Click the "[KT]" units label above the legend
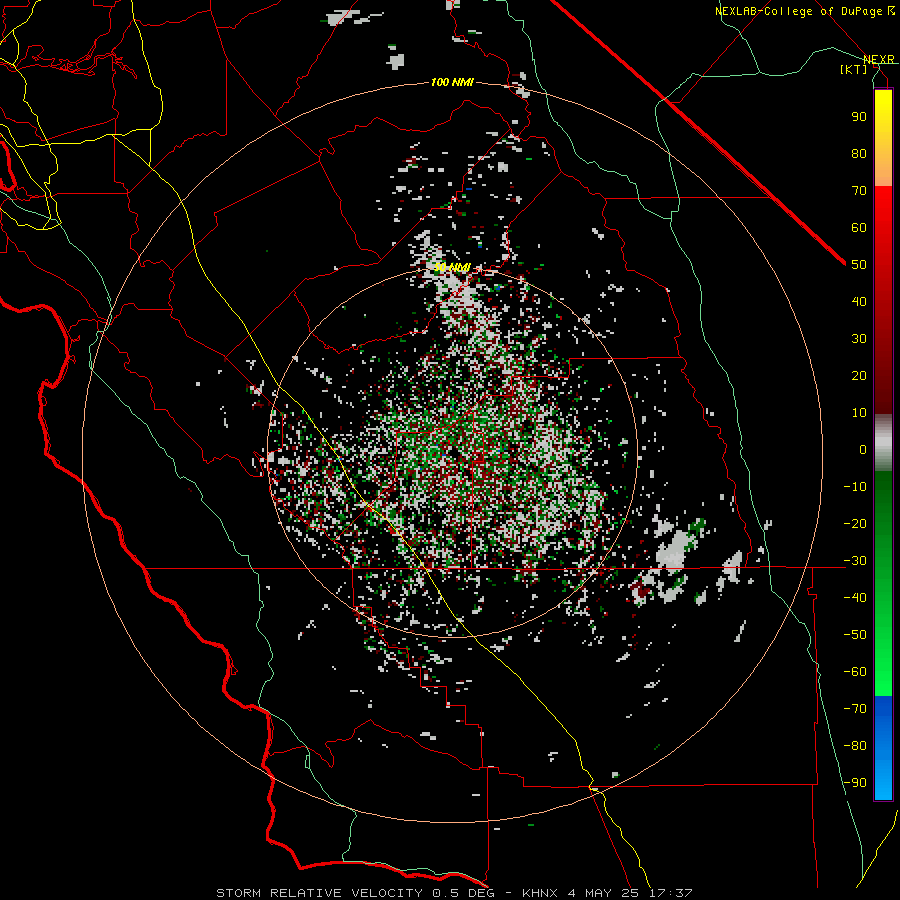This screenshot has width=900, height=900. coord(854,69)
